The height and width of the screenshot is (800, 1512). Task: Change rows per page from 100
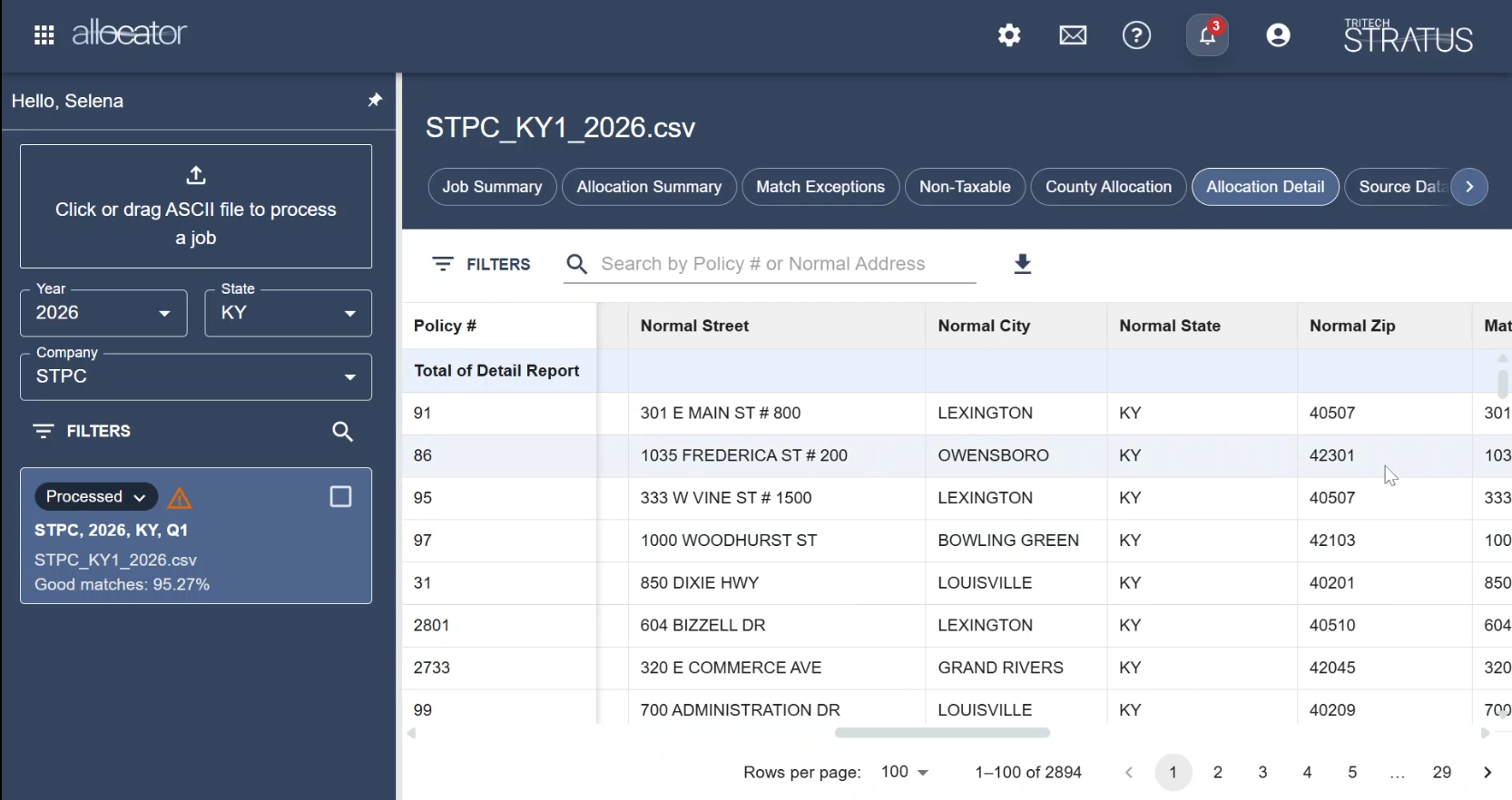904,772
